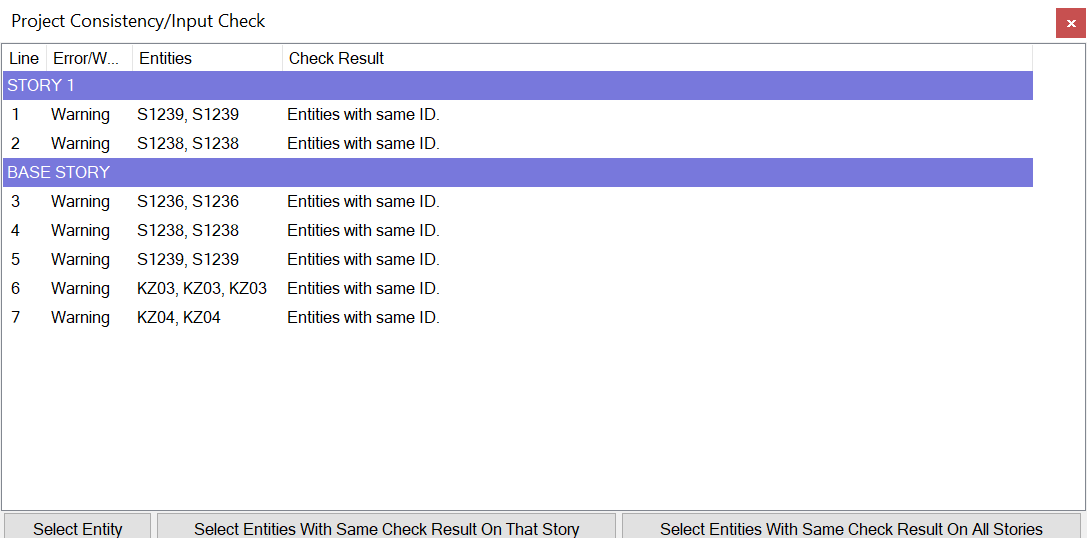The width and height of the screenshot is (1087, 538).
Task: Click Entities with same ID text on line 7
Action: tap(363, 318)
